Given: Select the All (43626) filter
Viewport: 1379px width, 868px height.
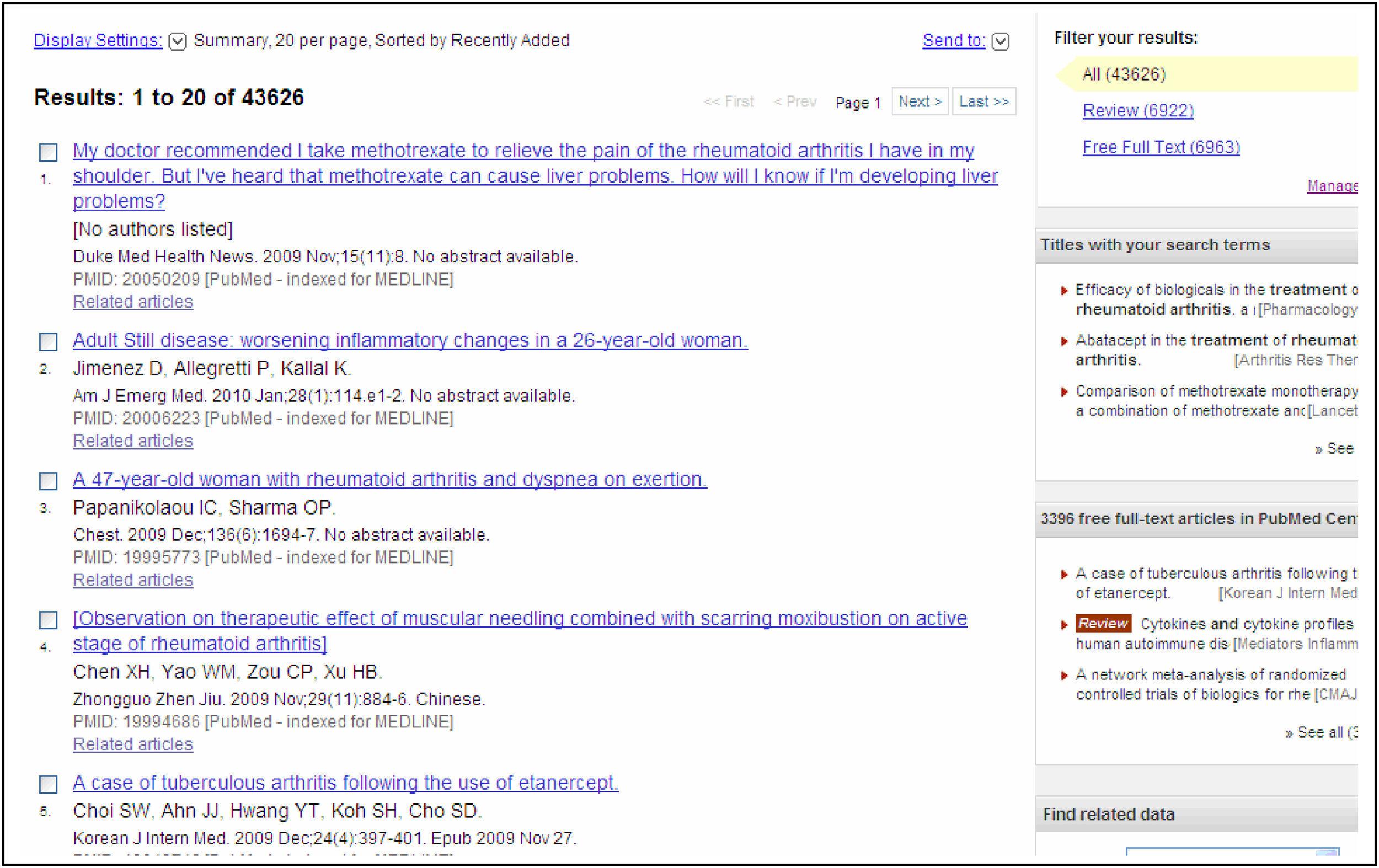Looking at the screenshot, I should pos(1123,74).
